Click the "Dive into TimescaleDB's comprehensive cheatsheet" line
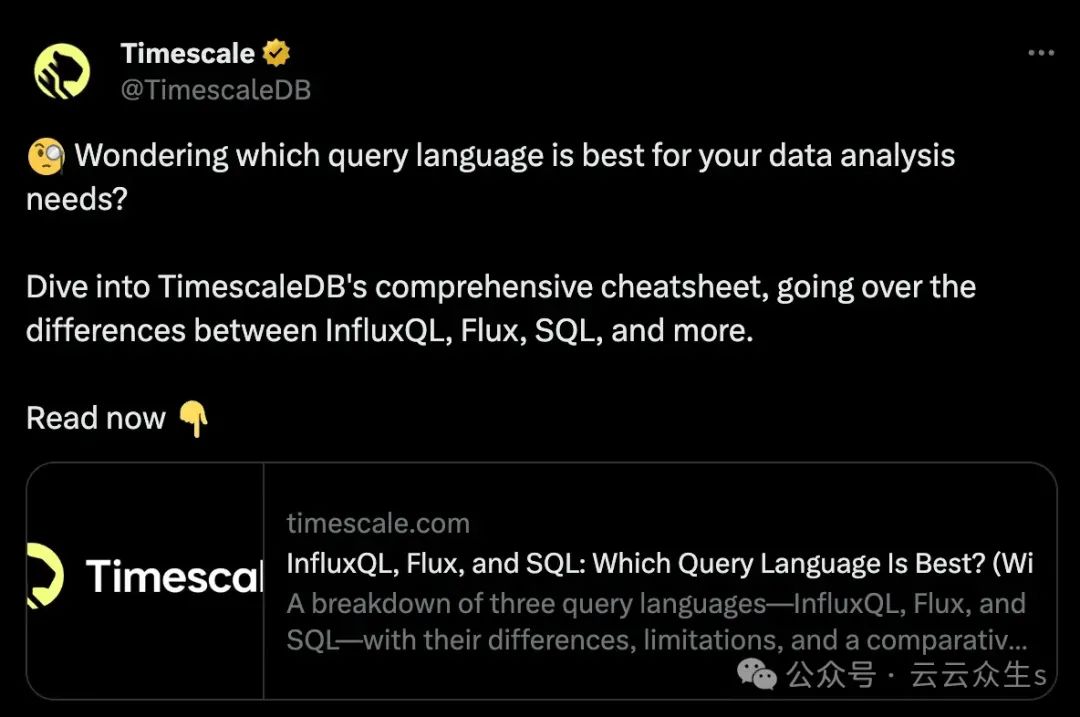 pos(500,287)
